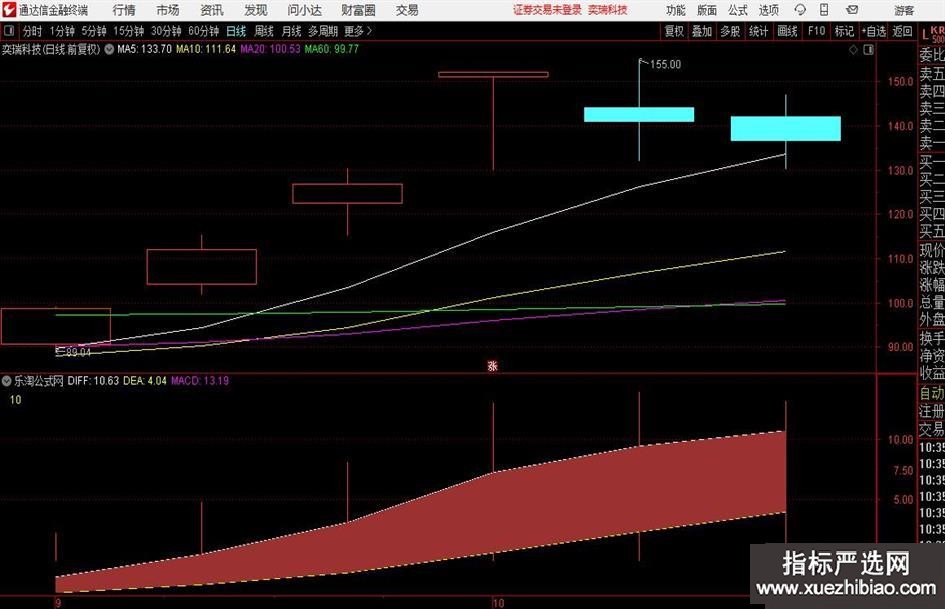Viewport: 945px width, 609px height.
Task: Open the 资讯 menu
Action: [x=212, y=10]
